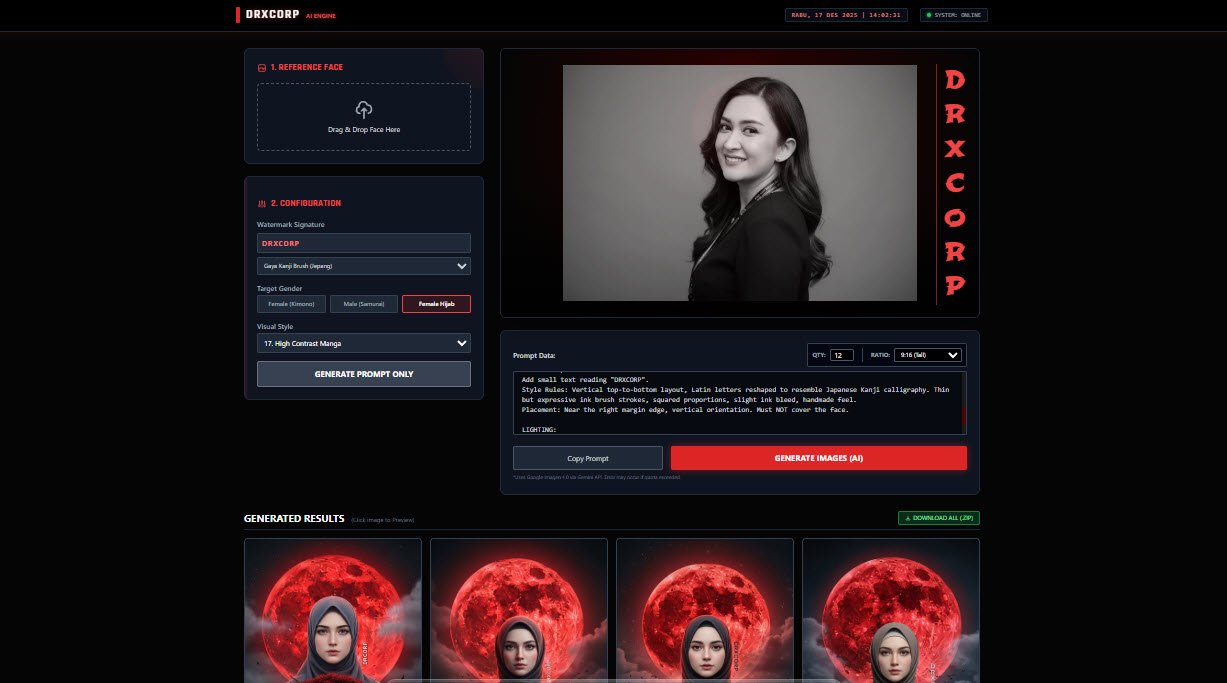The height and width of the screenshot is (683, 1227).
Task: Click the Watermark Signature field containing DRXCORP
Action: pos(364,243)
